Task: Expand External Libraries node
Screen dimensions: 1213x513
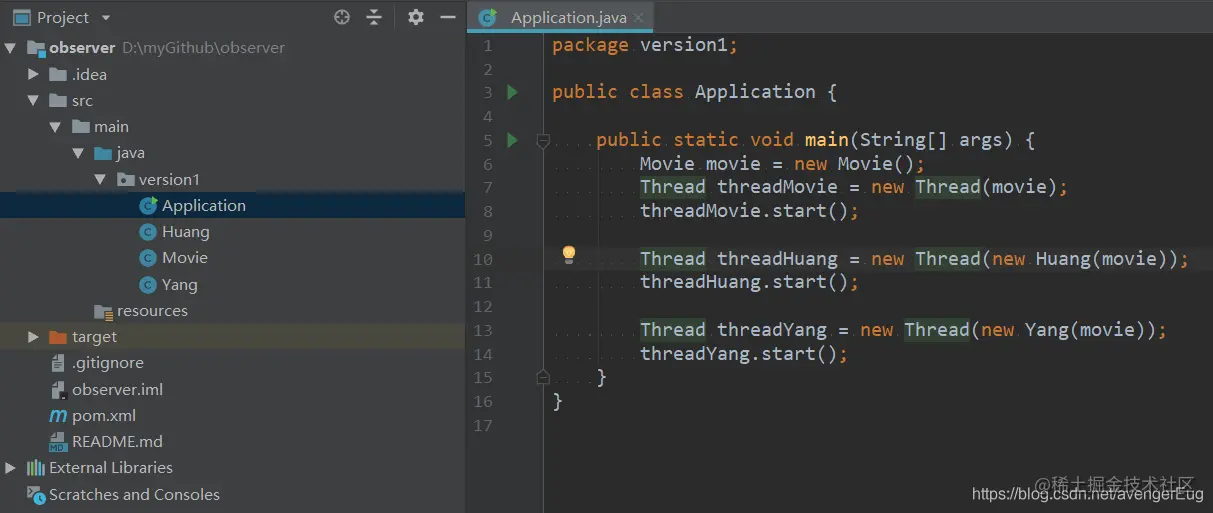Action: click(11, 468)
